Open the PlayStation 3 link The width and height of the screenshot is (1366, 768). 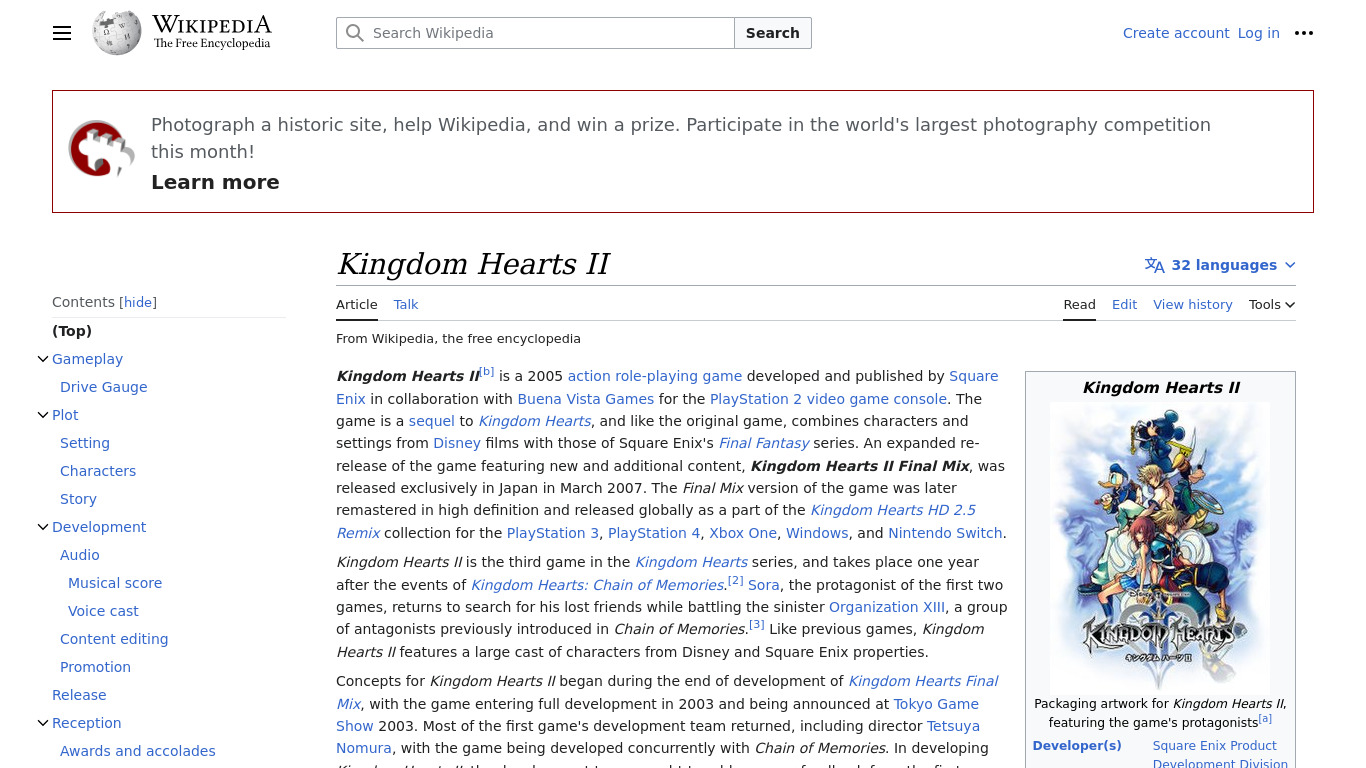pos(553,533)
